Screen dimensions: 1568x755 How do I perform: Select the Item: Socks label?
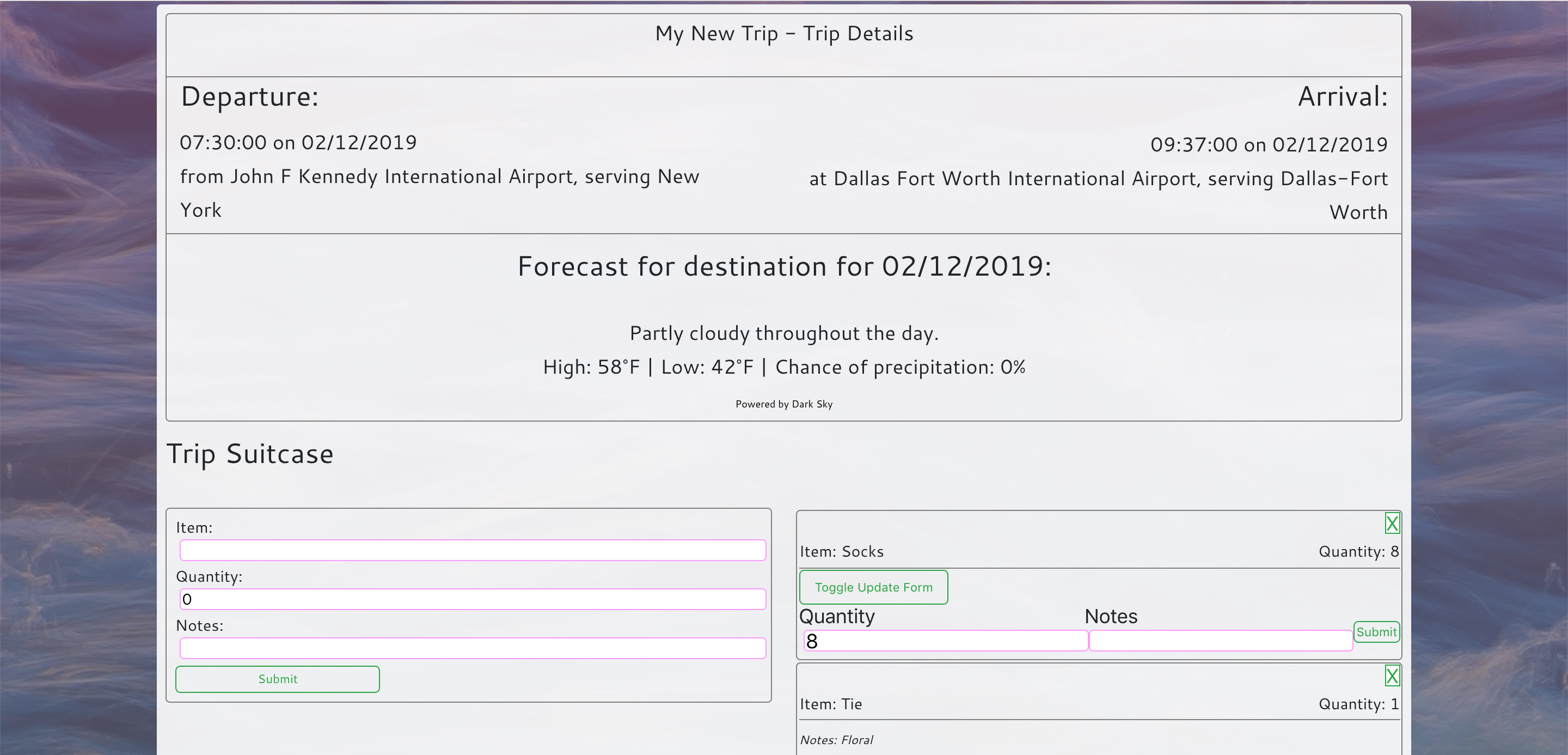point(841,552)
